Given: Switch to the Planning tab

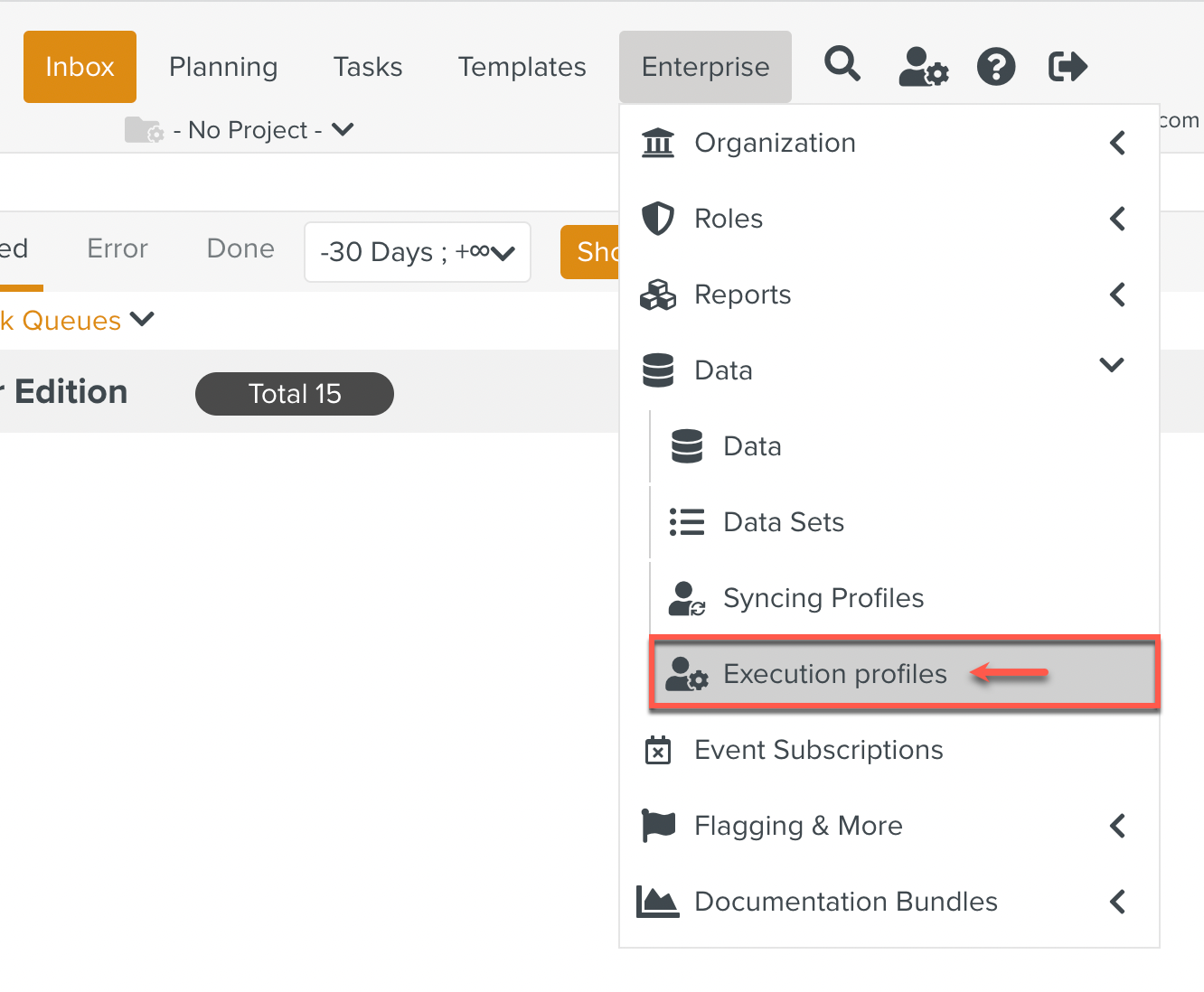Looking at the screenshot, I should 222,66.
